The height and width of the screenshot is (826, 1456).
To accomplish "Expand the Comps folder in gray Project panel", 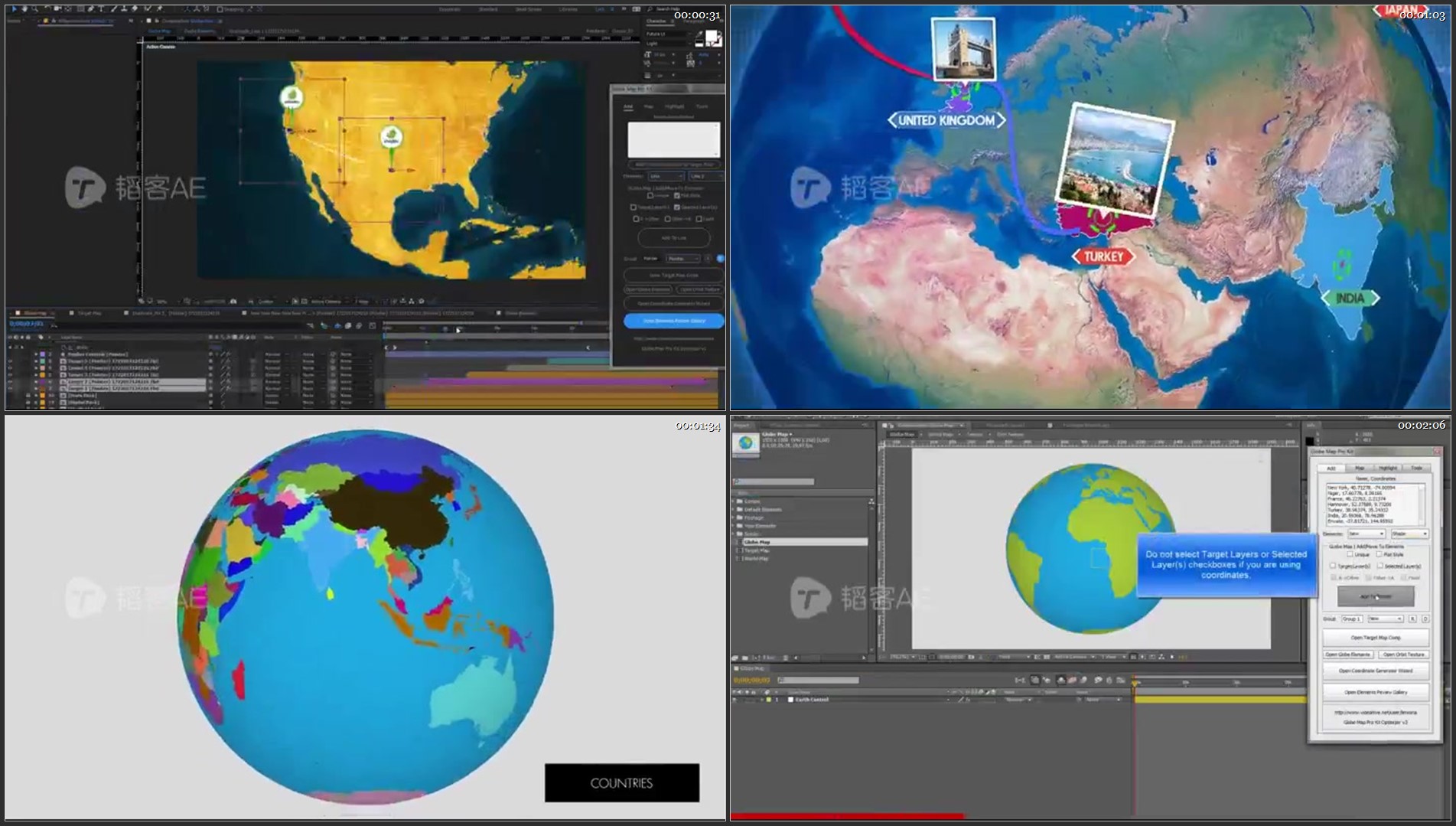I will (x=734, y=501).
